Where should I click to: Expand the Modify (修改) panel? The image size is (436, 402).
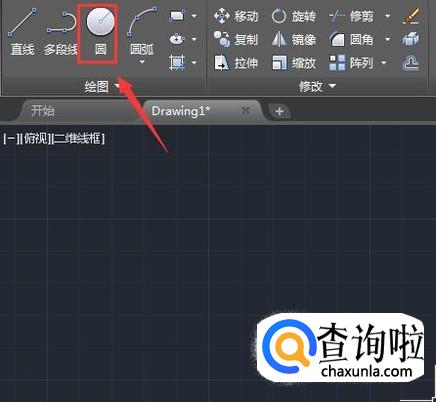click(x=317, y=87)
